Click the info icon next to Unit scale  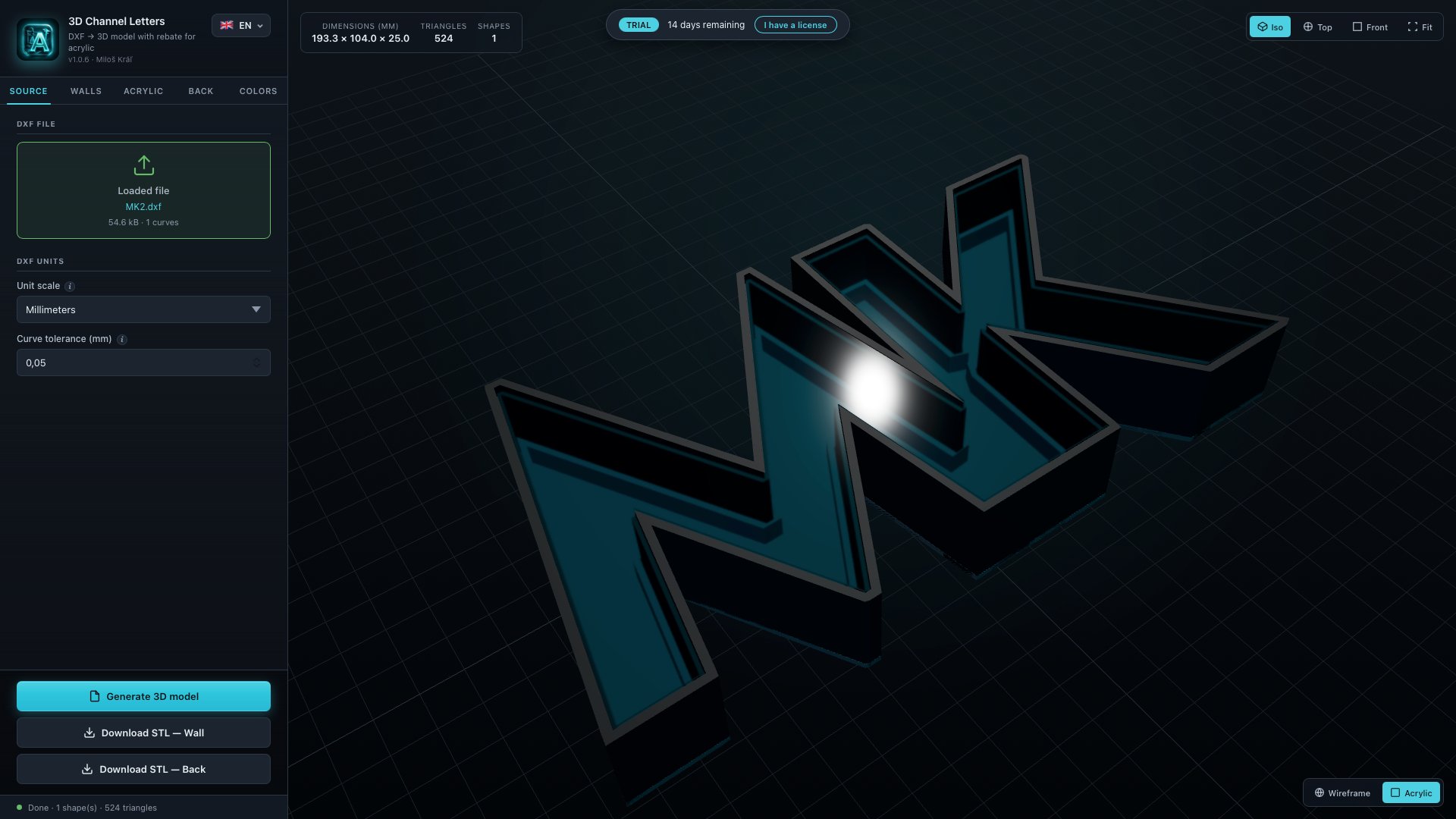(70, 287)
